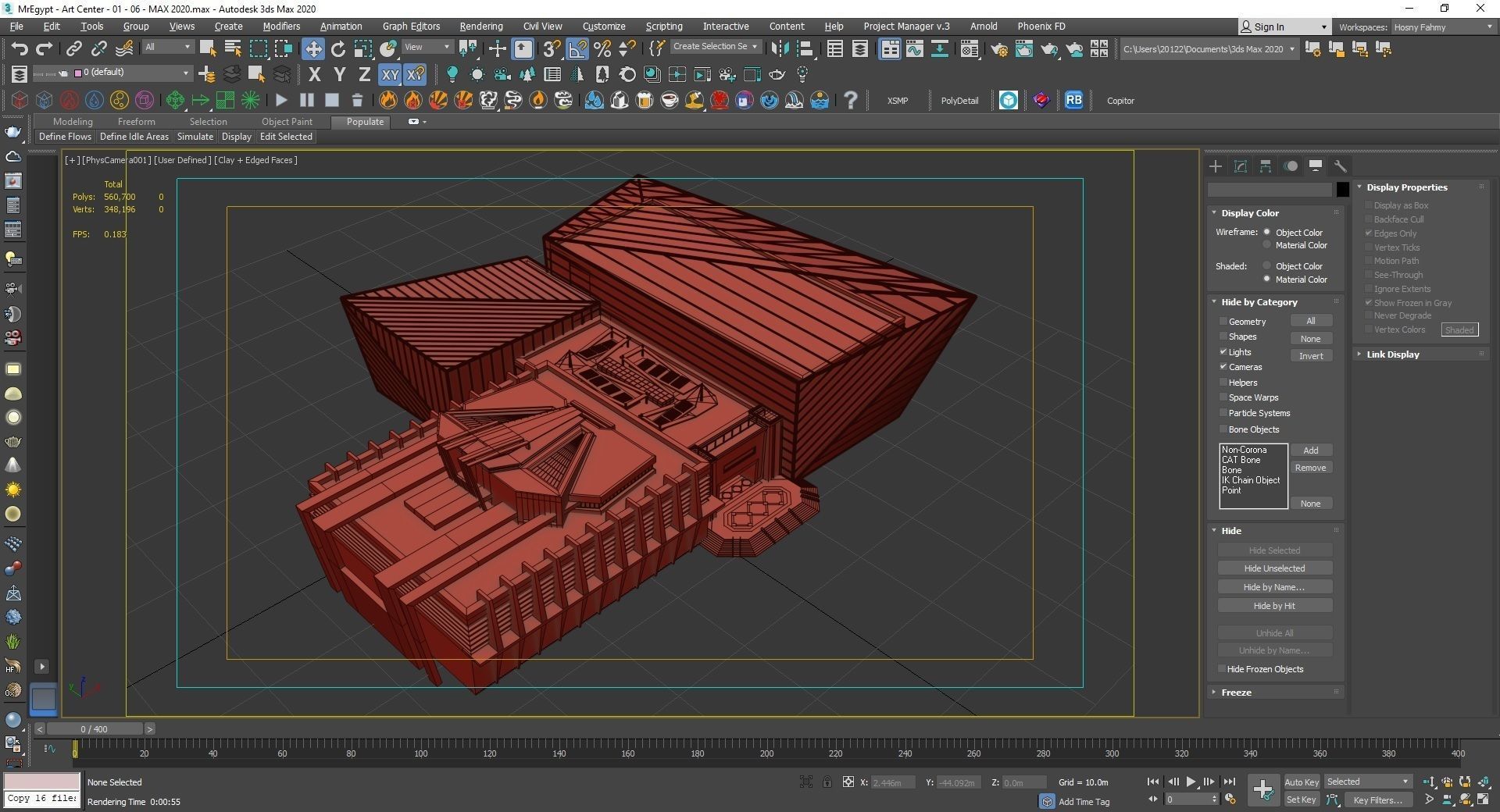1500x812 pixels.
Task: Select the Move tool in toolbar
Action: (x=312, y=49)
